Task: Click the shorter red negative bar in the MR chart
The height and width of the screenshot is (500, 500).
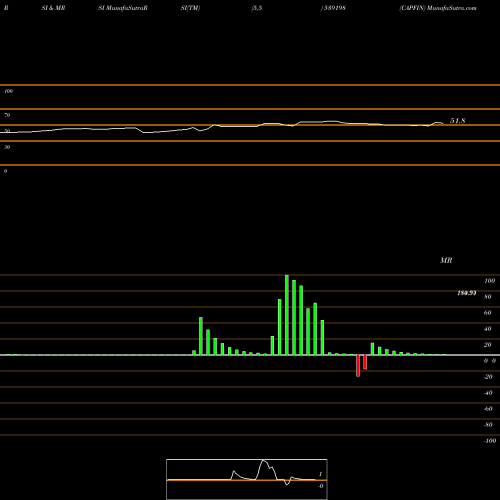Action: (365, 362)
